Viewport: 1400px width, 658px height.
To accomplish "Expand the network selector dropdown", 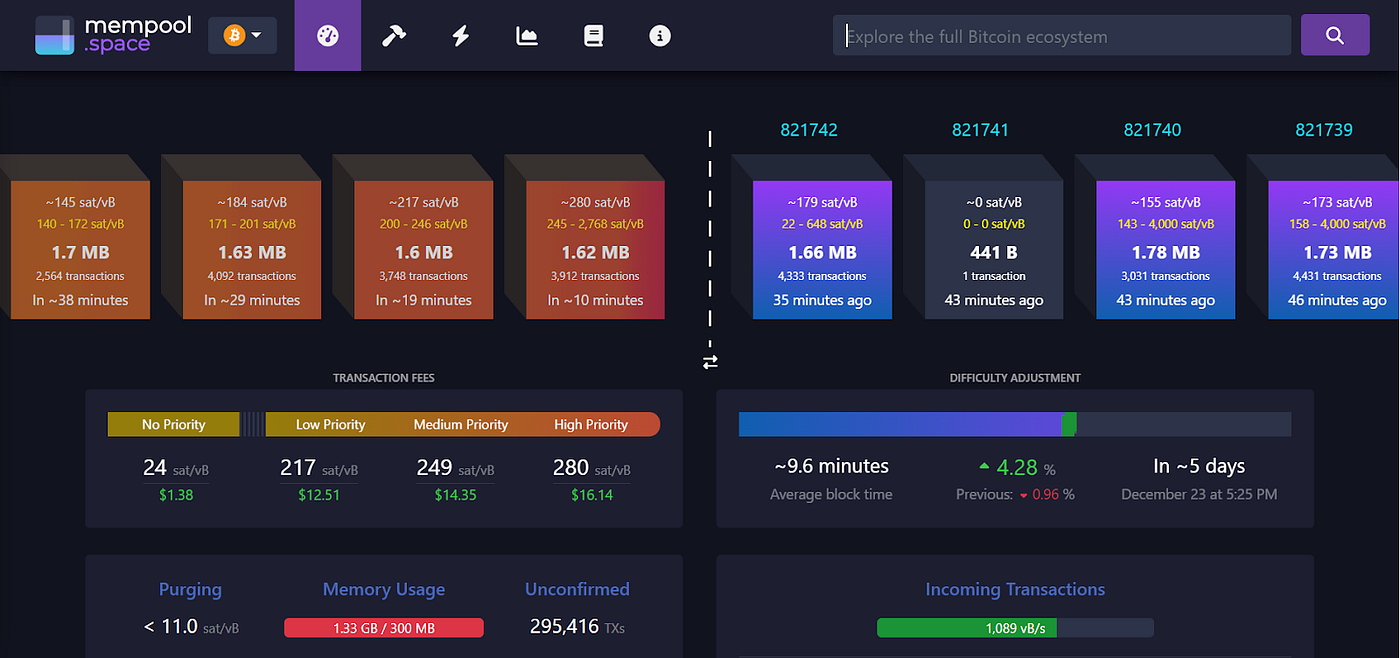I will 254,34.
